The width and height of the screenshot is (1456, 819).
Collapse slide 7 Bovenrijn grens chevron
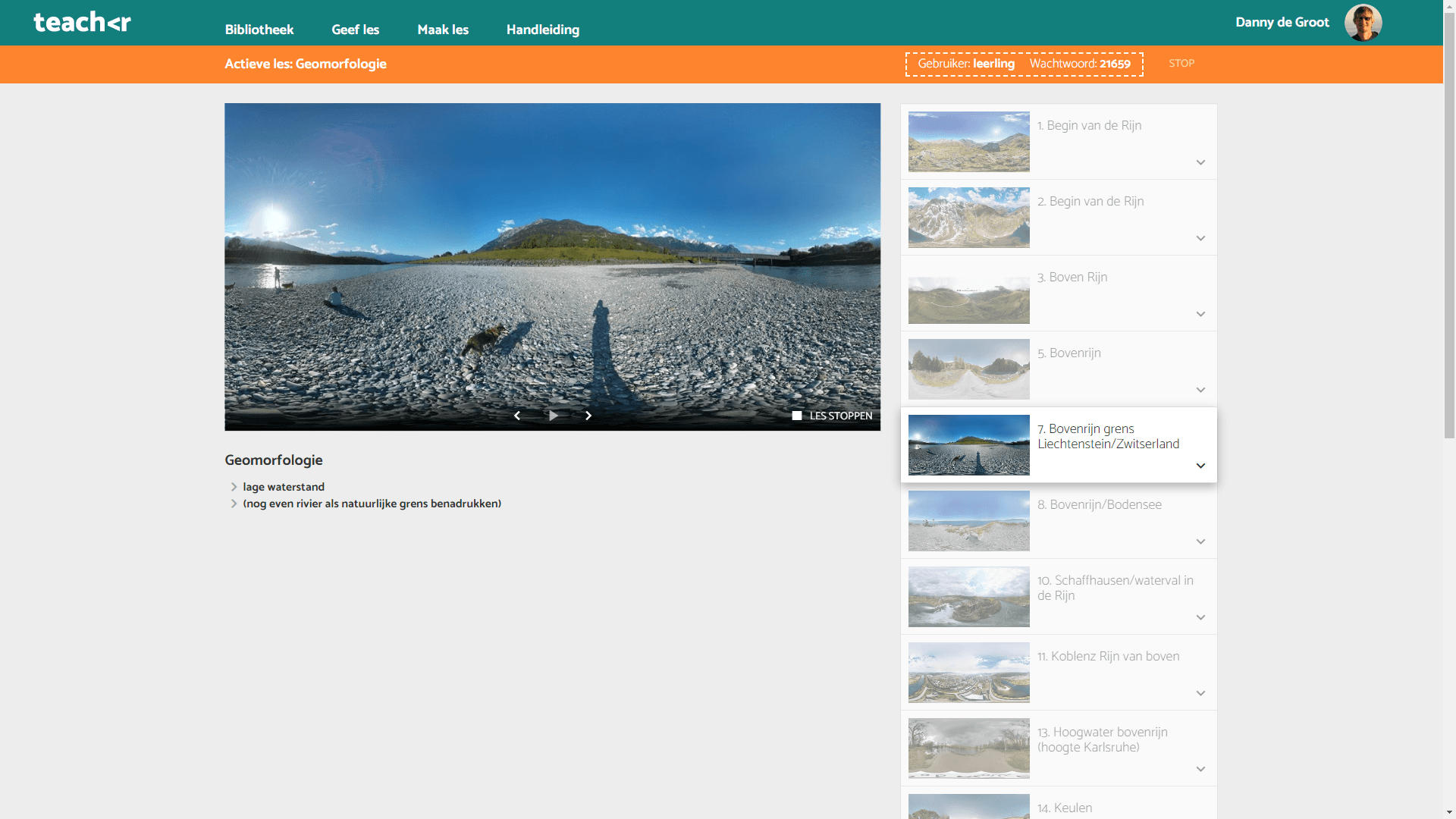(x=1200, y=466)
